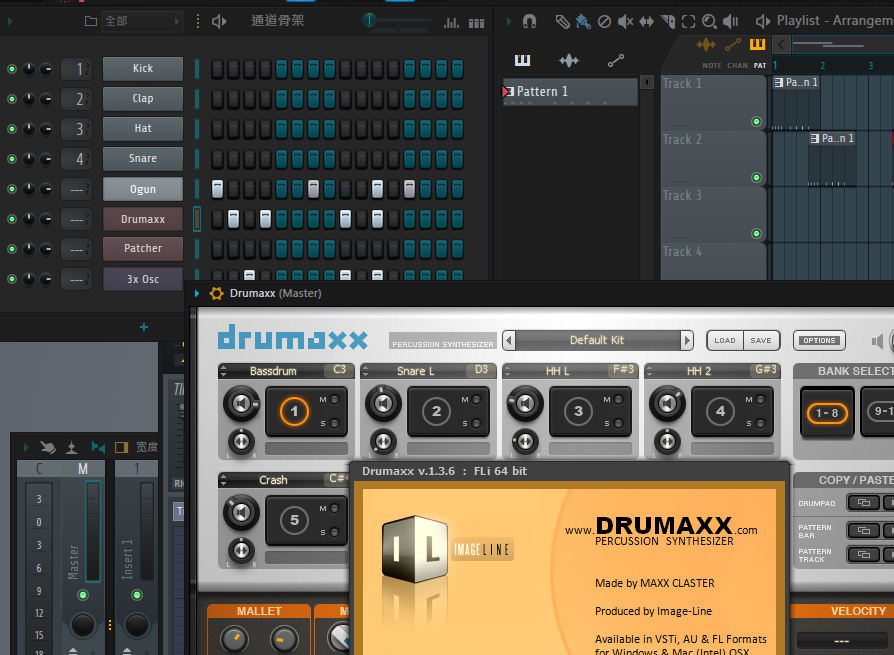
Task: Click the Master track pan knob in mixer
Action: coord(83,625)
